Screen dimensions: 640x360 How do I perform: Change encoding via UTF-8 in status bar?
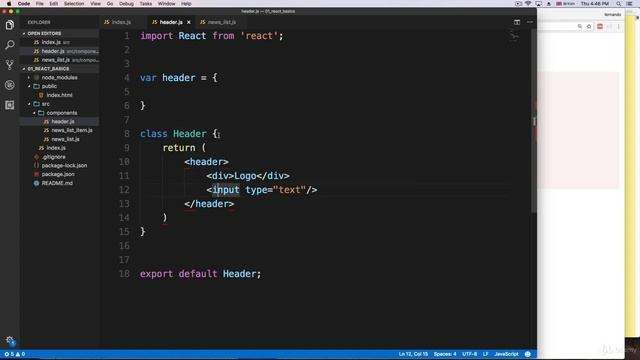click(x=469, y=354)
